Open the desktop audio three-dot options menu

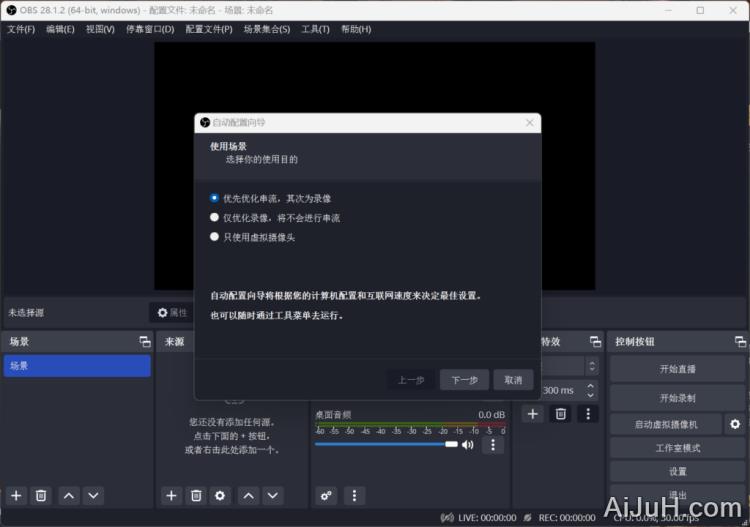492,444
